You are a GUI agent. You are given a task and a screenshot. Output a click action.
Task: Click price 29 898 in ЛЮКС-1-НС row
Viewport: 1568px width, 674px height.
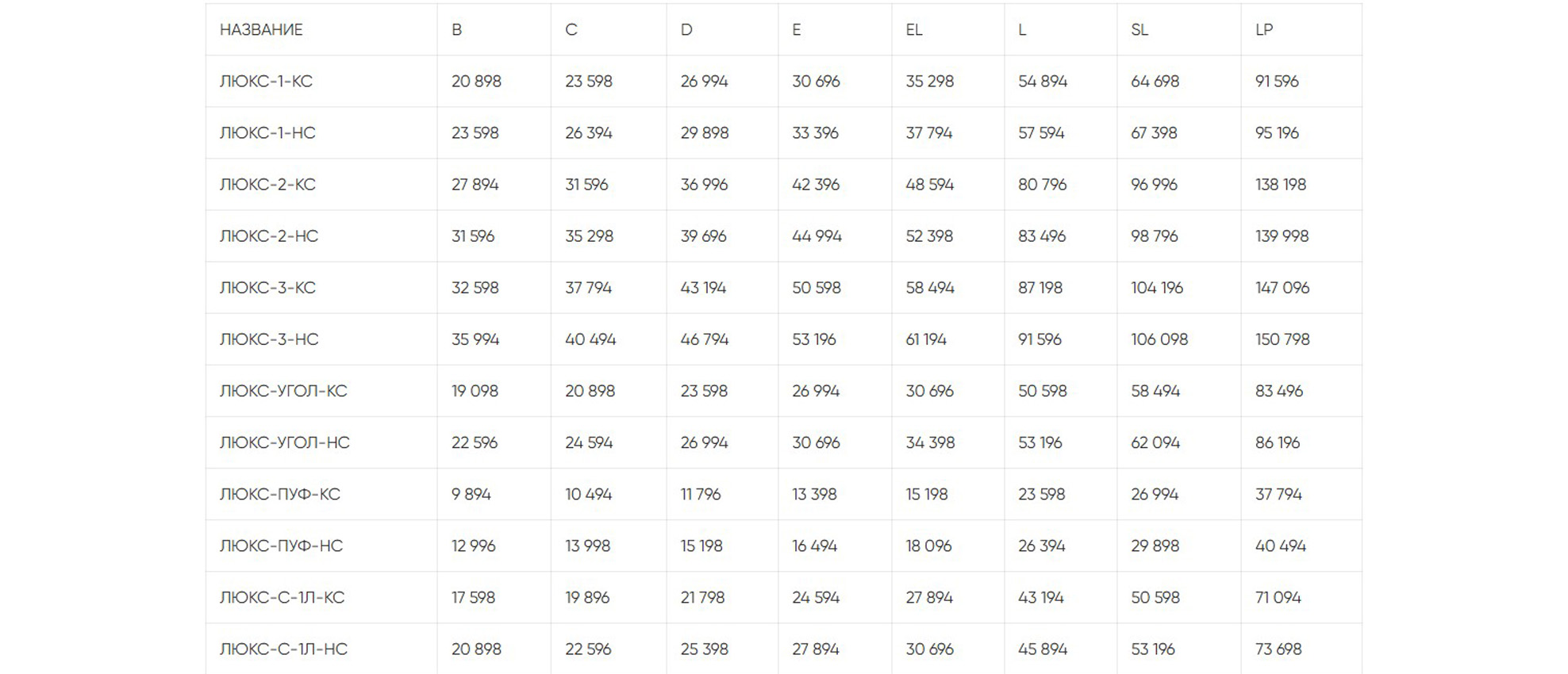pyautogui.click(x=704, y=133)
